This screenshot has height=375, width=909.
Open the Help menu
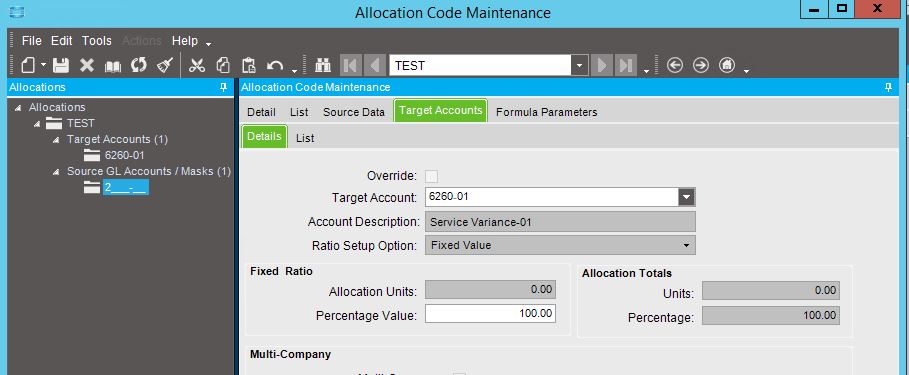click(x=184, y=41)
